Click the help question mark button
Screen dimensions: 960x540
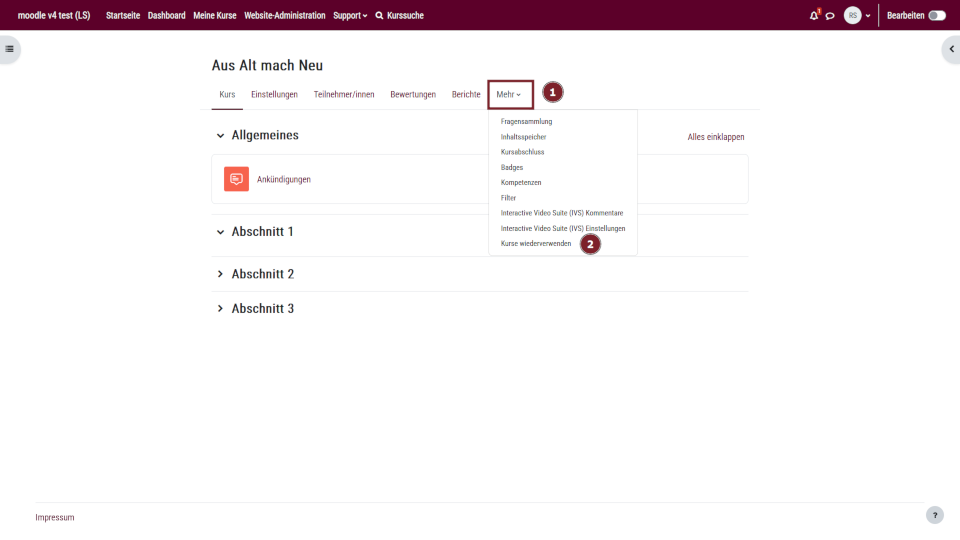point(935,516)
